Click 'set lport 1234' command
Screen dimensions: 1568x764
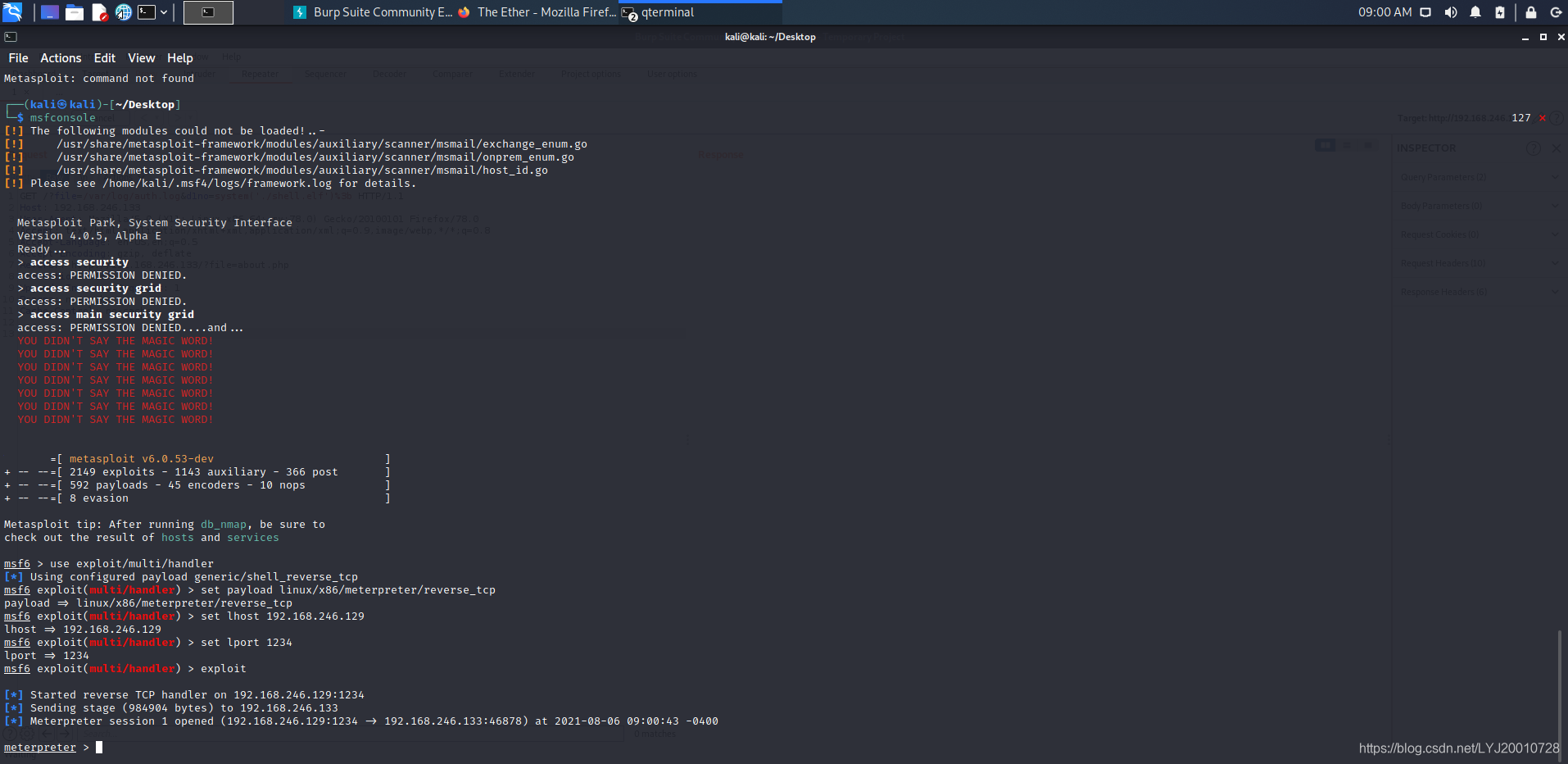[247, 643]
